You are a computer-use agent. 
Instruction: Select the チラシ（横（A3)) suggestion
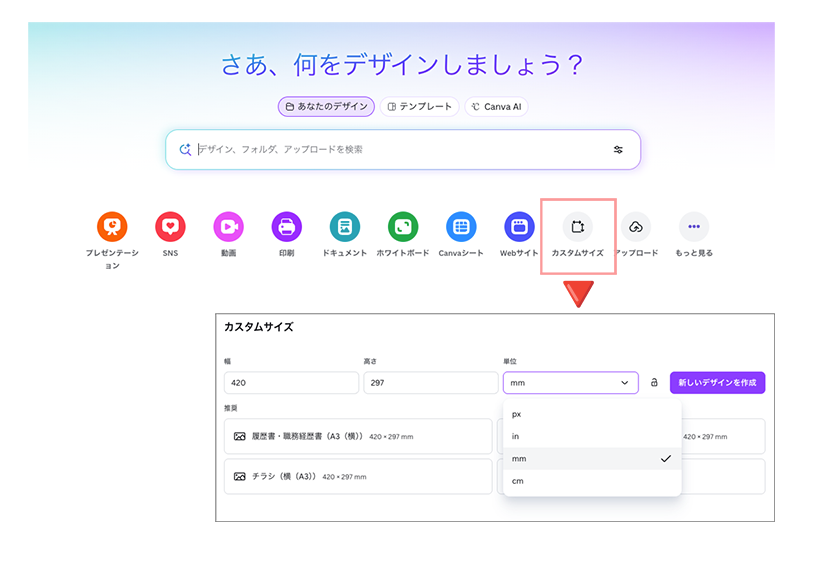(x=358, y=476)
